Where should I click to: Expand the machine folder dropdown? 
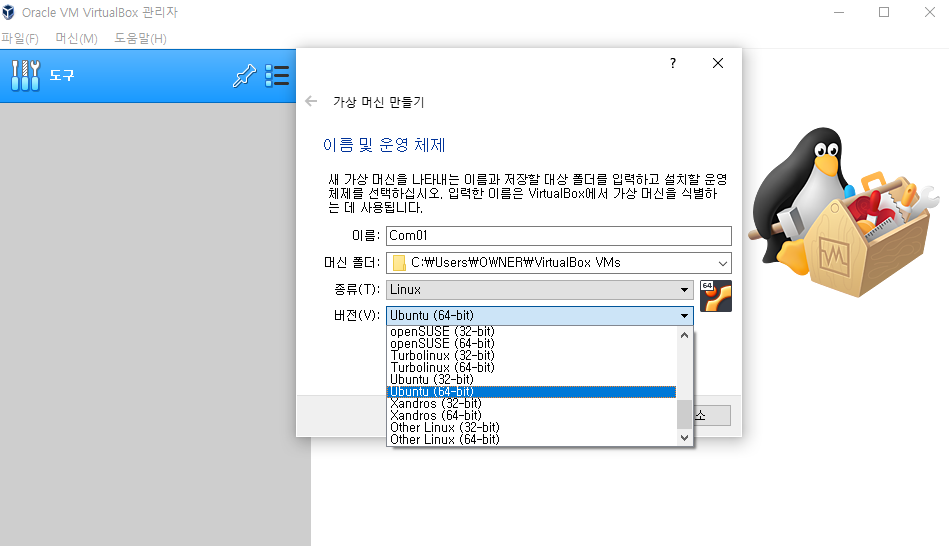722,263
